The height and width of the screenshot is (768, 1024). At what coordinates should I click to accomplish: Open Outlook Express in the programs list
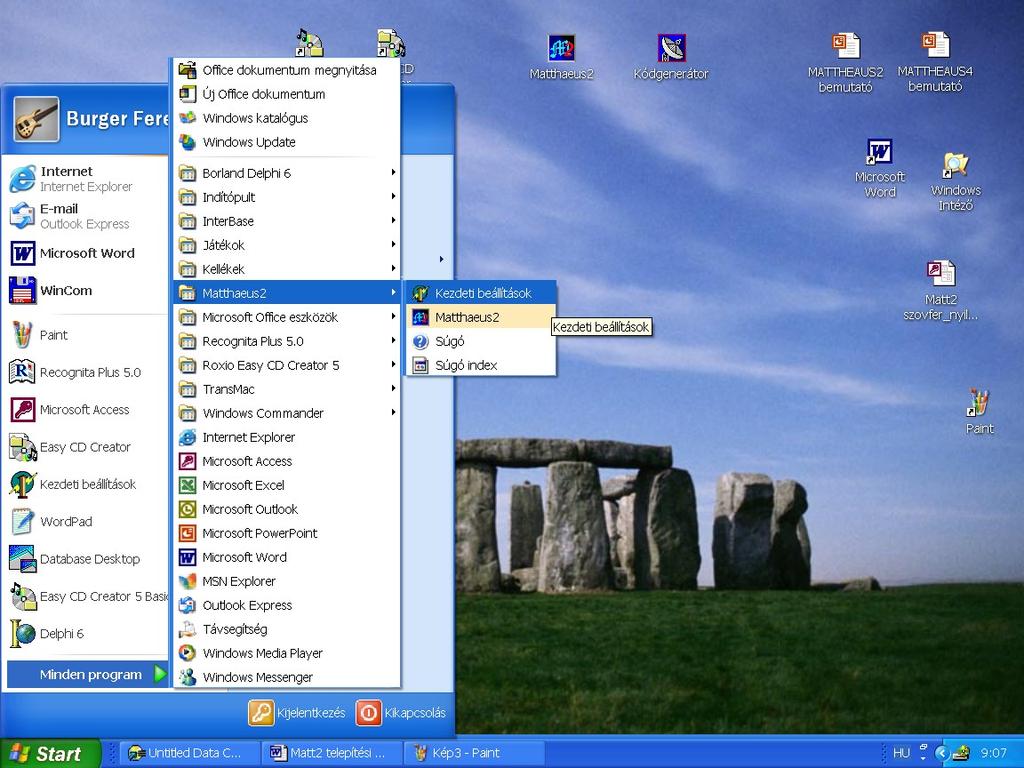click(x=287, y=605)
